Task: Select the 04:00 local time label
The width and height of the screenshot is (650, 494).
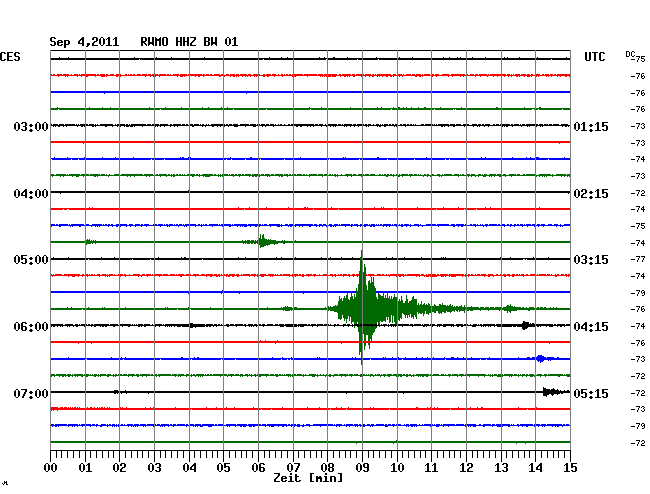Action: (31, 194)
